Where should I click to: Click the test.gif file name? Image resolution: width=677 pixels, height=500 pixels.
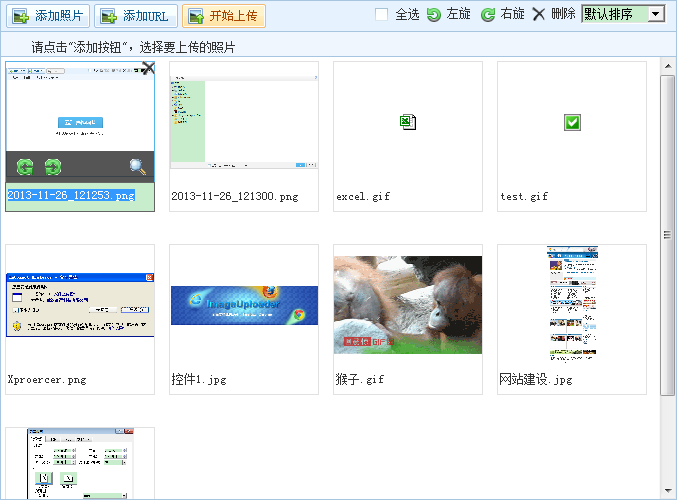(524, 196)
